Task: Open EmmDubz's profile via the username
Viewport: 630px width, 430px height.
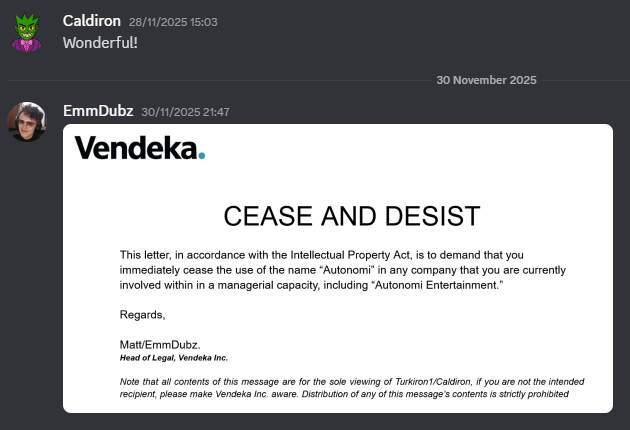Action: pyautogui.click(x=98, y=111)
